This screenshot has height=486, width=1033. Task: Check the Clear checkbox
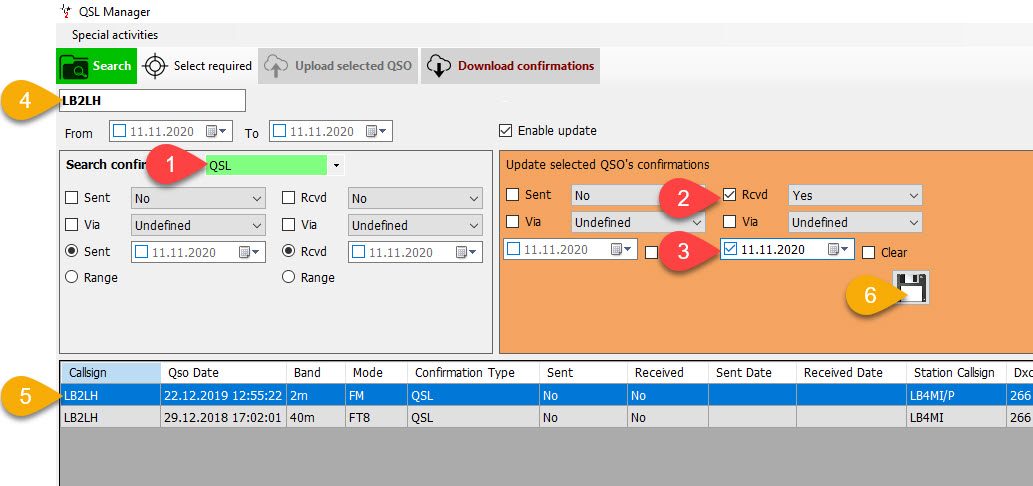click(868, 252)
